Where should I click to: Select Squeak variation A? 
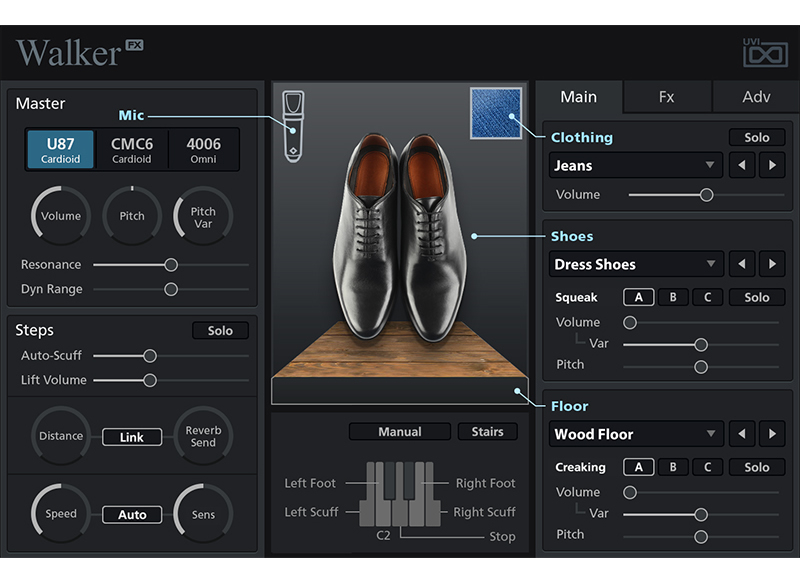[x=638, y=297]
